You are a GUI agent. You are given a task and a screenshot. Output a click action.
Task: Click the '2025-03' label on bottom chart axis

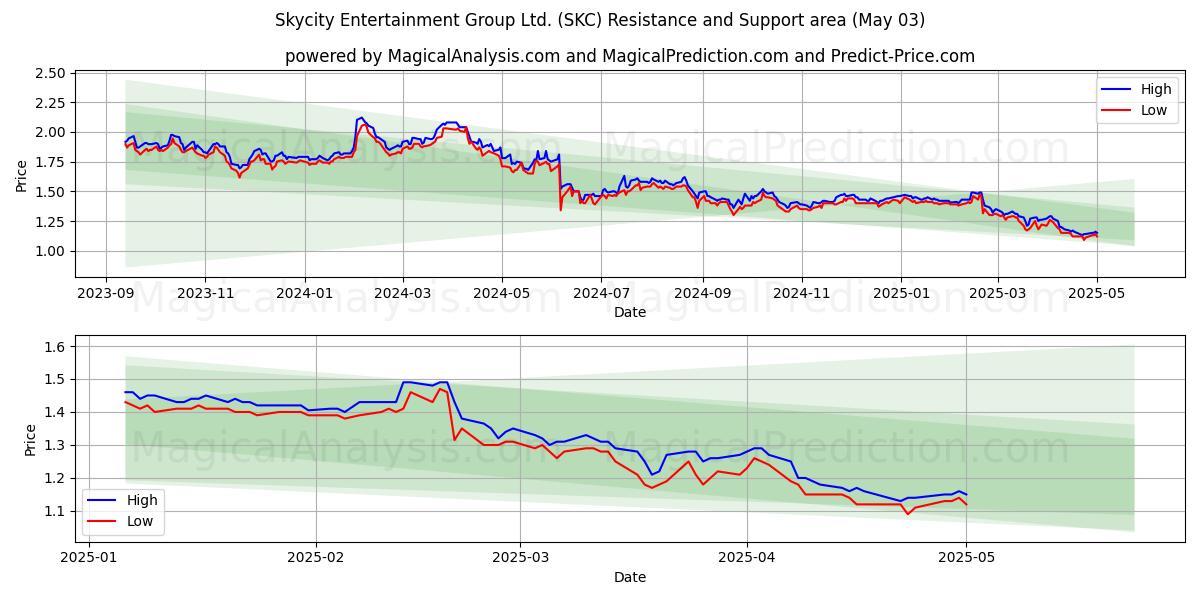[521, 559]
